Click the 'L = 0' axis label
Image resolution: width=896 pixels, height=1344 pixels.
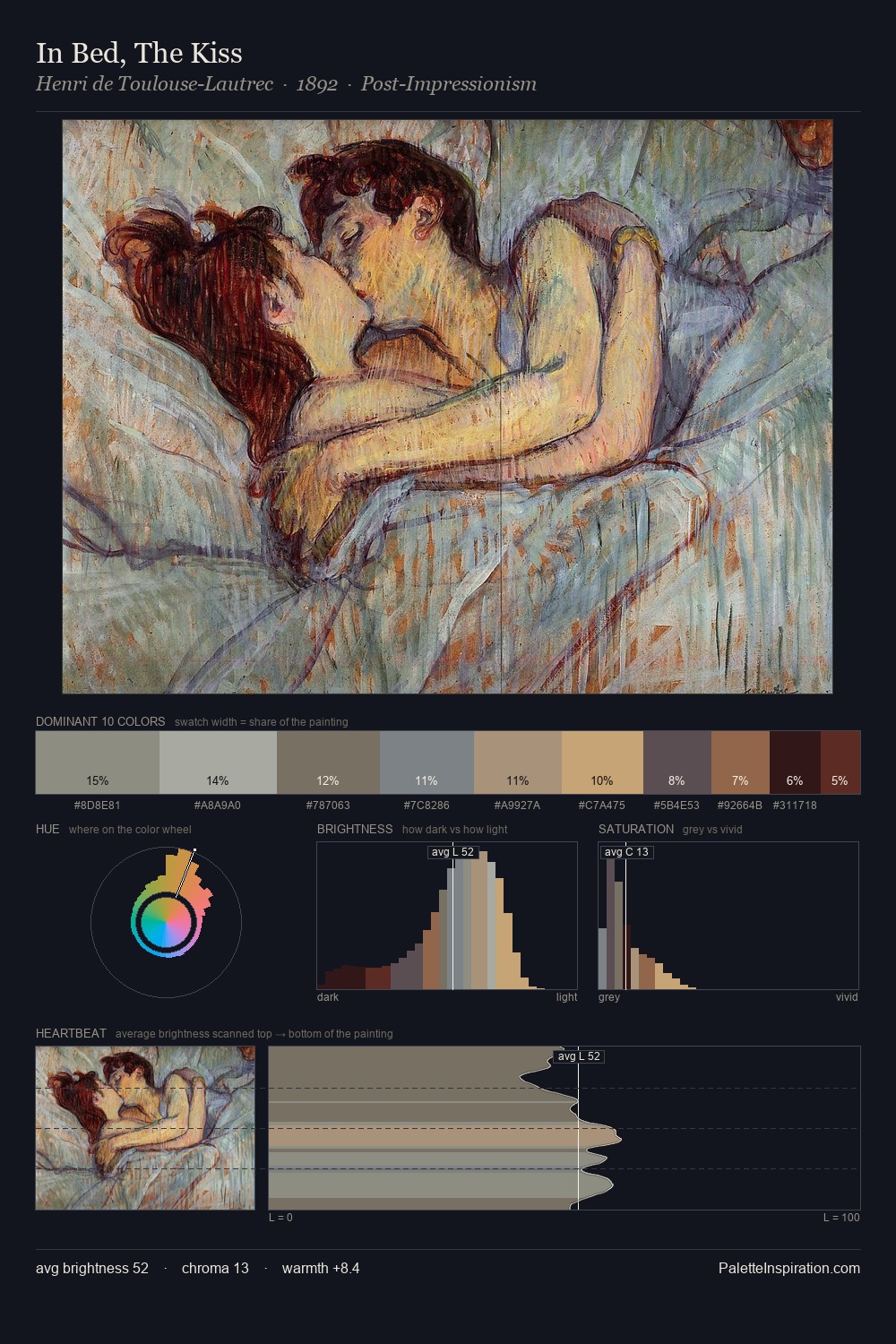pos(280,1218)
